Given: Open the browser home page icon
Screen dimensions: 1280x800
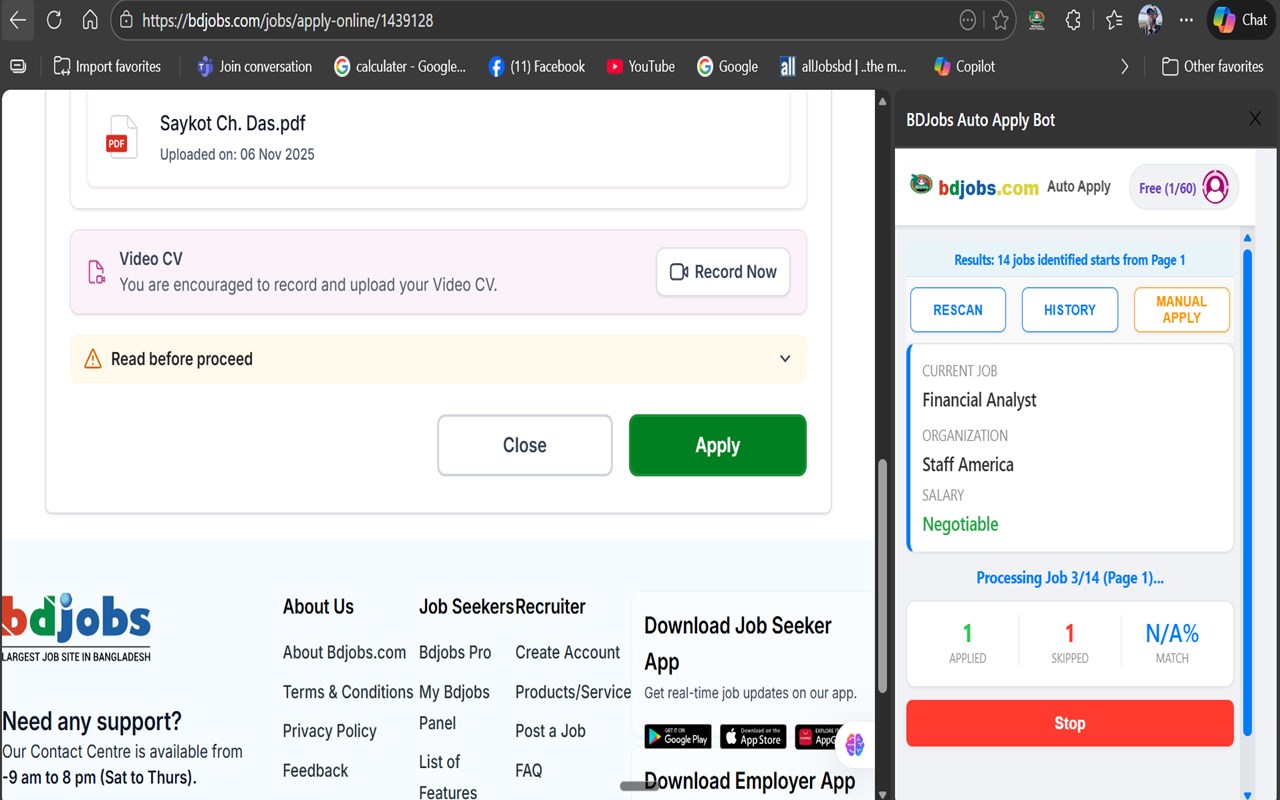Looking at the screenshot, I should click(90, 20).
